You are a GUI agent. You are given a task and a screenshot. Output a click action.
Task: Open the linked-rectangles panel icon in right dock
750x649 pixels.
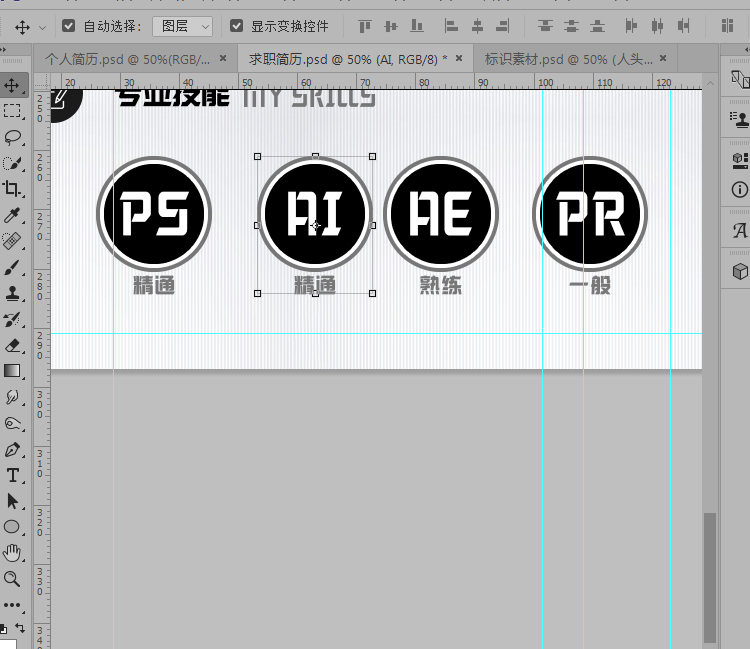pos(739,79)
